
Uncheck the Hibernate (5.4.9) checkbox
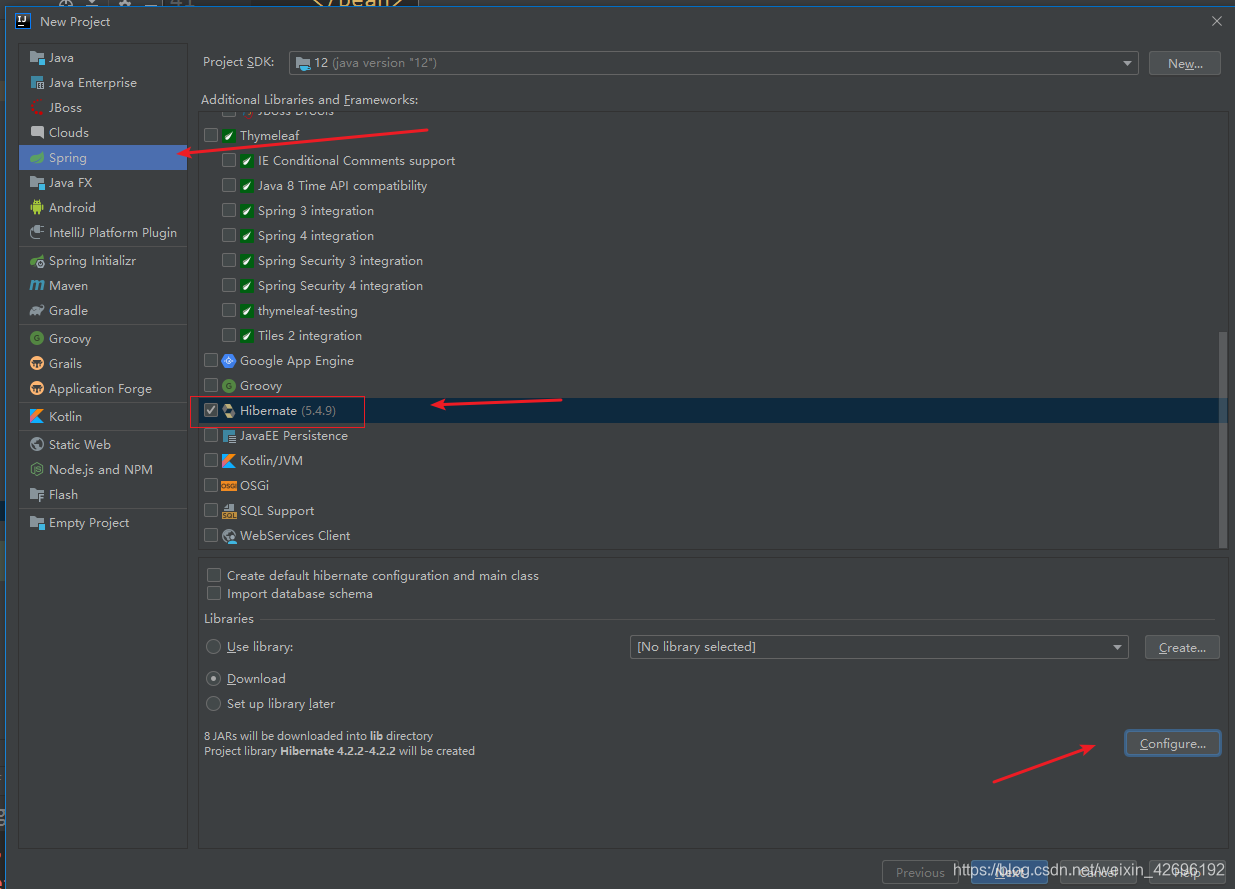[x=211, y=410]
